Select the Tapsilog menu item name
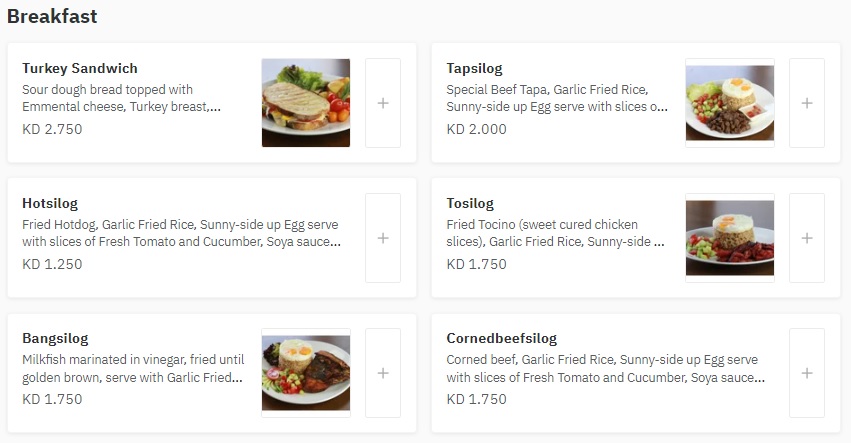Screen dimensions: 851x443 coord(474,69)
